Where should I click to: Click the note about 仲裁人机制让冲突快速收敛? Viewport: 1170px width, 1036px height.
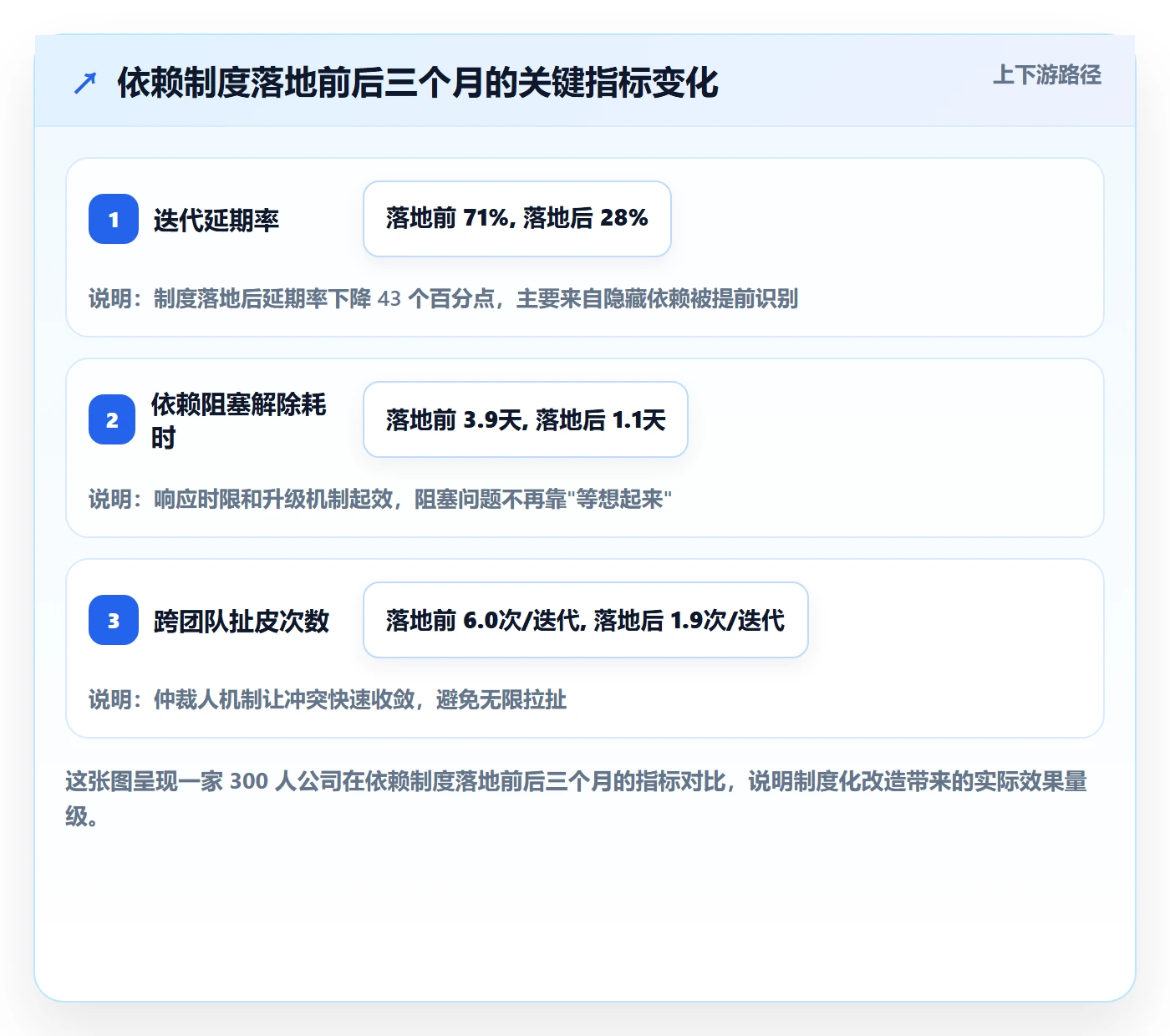coord(328,699)
